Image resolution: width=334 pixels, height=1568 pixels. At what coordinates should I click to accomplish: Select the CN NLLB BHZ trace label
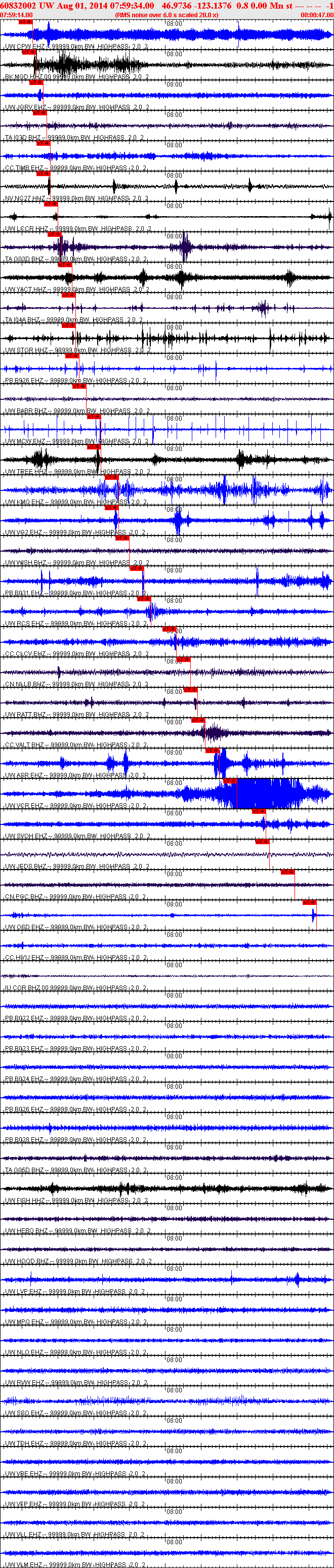[76, 685]
